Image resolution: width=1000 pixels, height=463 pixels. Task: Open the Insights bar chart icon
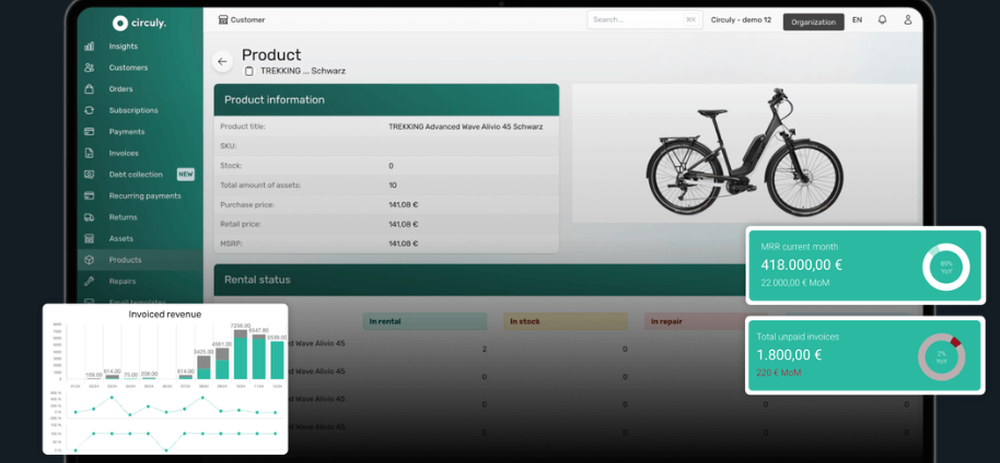point(89,46)
